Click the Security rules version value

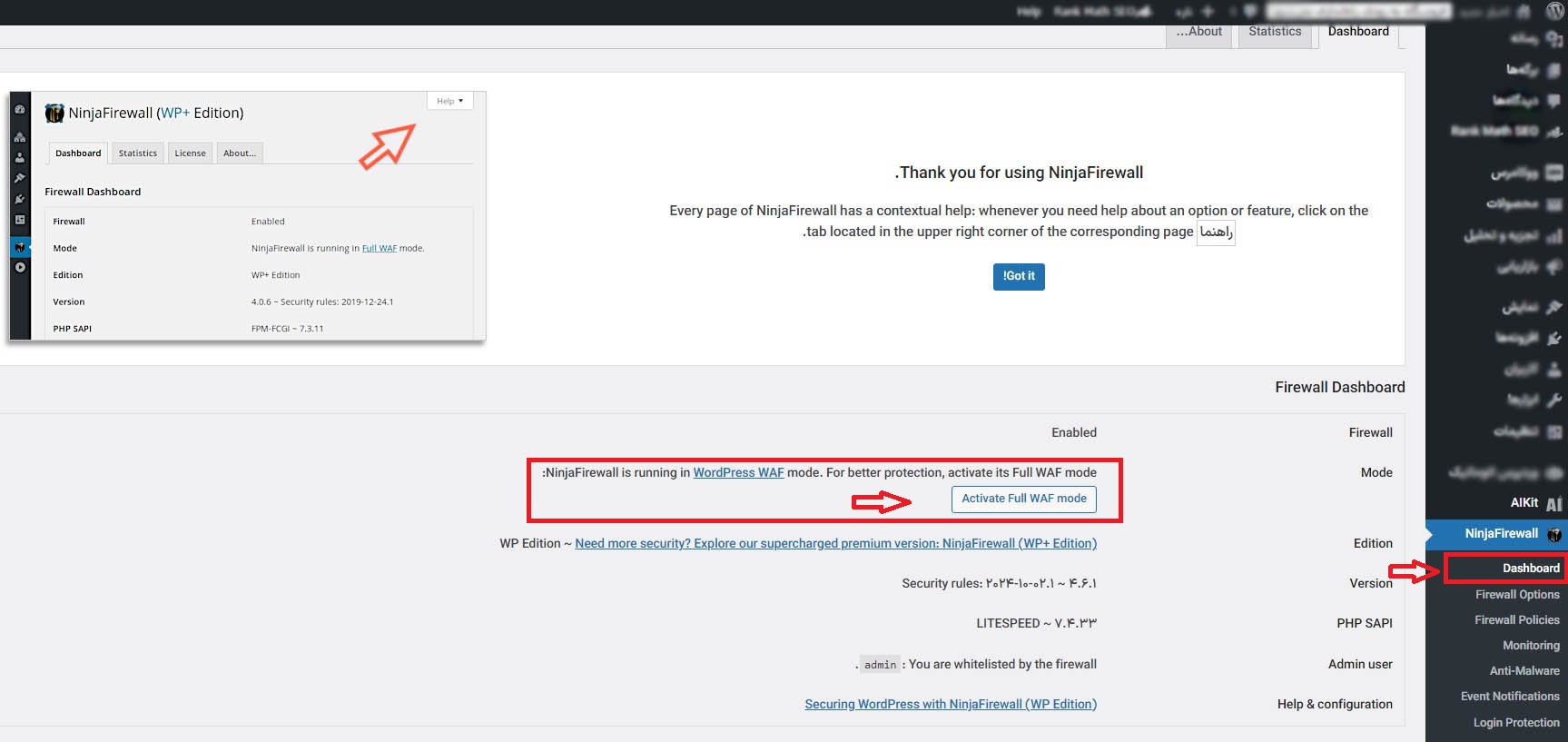[999, 584]
